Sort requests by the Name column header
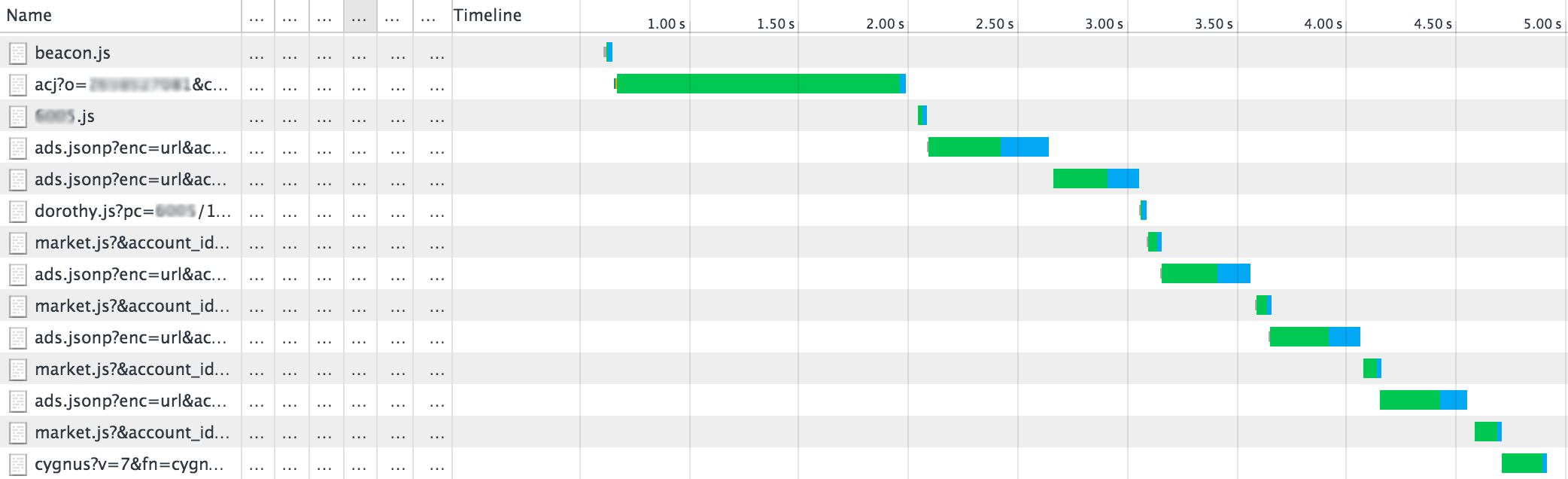The width and height of the screenshot is (1568, 479). 30,16
